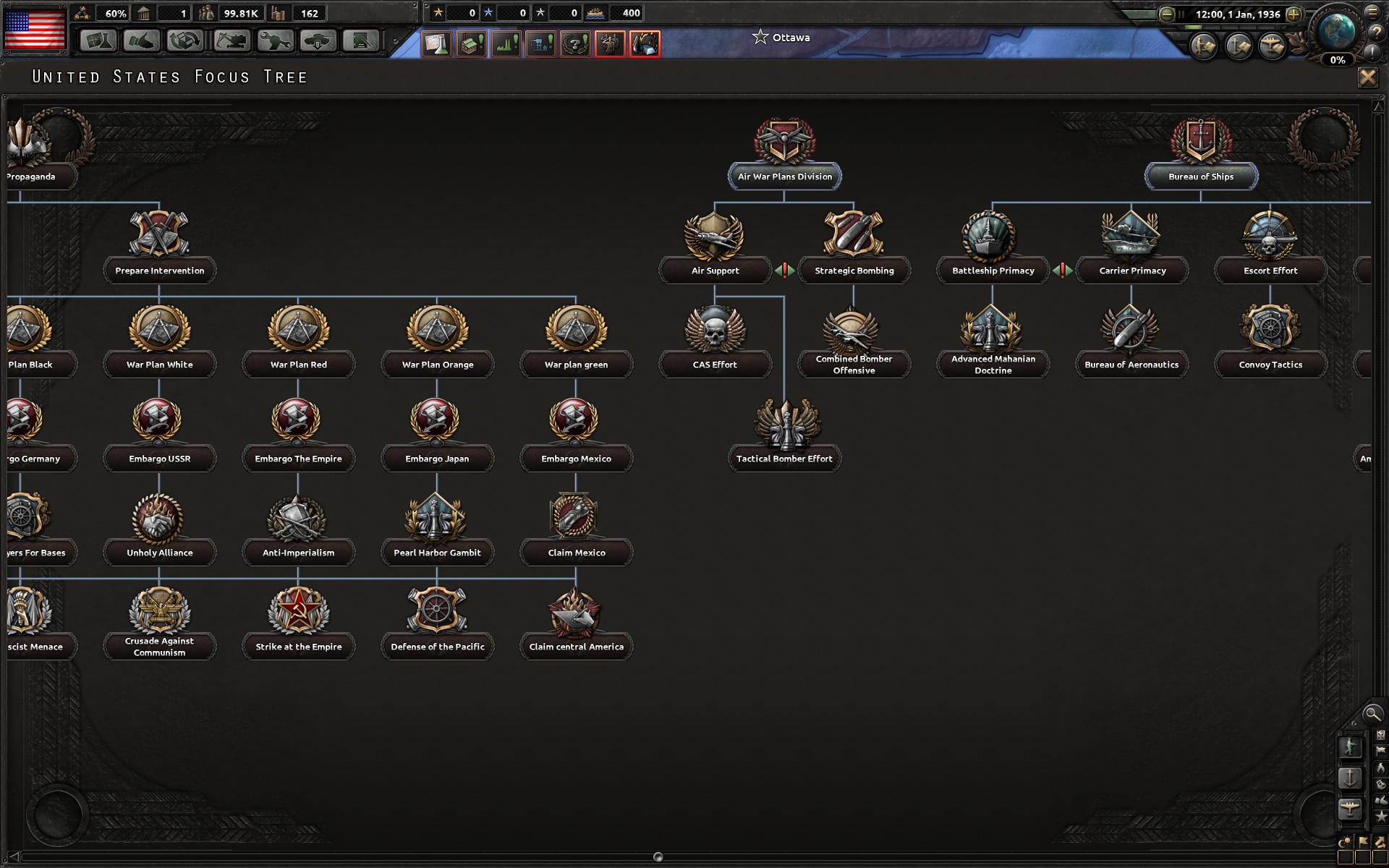Image resolution: width=1389 pixels, height=868 pixels.
Task: Click the 60% national unity value
Action: pos(116,13)
